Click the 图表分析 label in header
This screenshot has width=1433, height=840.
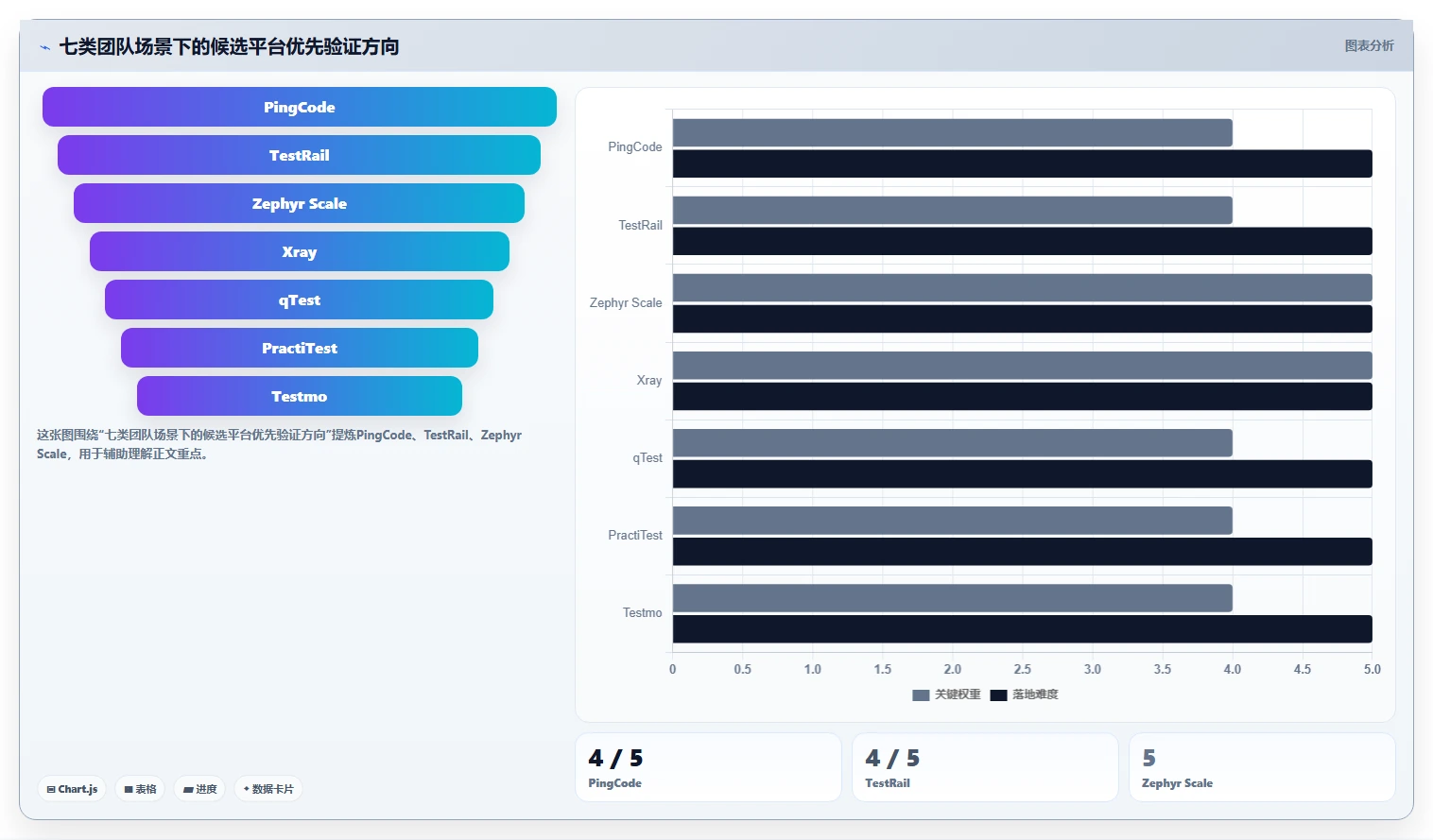(x=1369, y=45)
